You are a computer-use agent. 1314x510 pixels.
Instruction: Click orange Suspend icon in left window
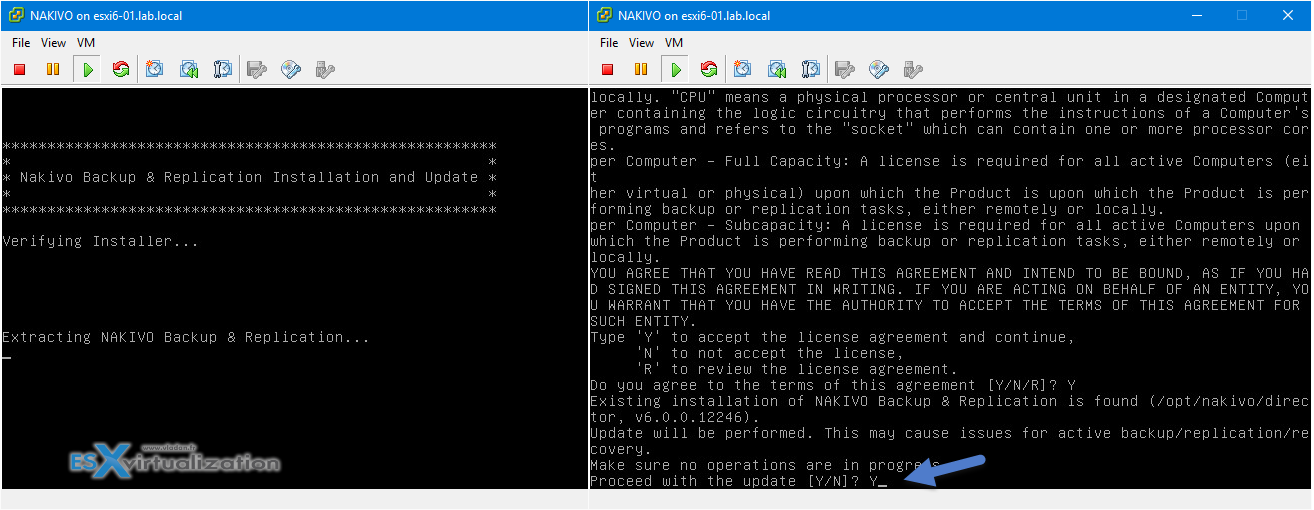coord(53,69)
